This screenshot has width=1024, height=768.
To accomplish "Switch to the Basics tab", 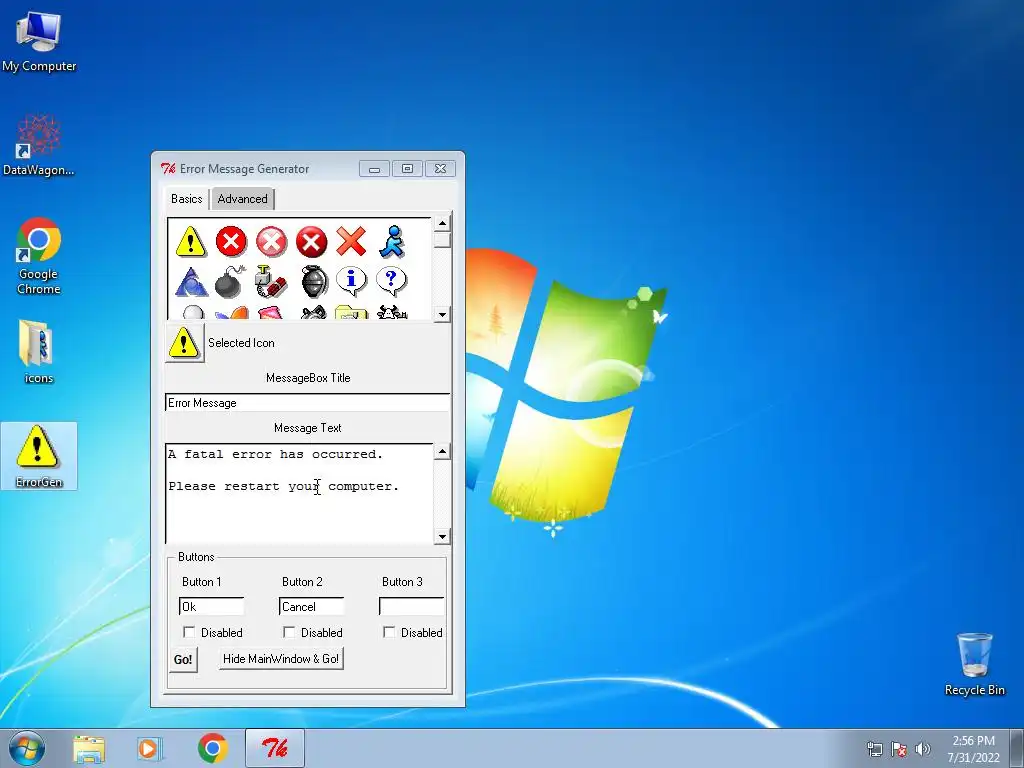I will point(187,199).
